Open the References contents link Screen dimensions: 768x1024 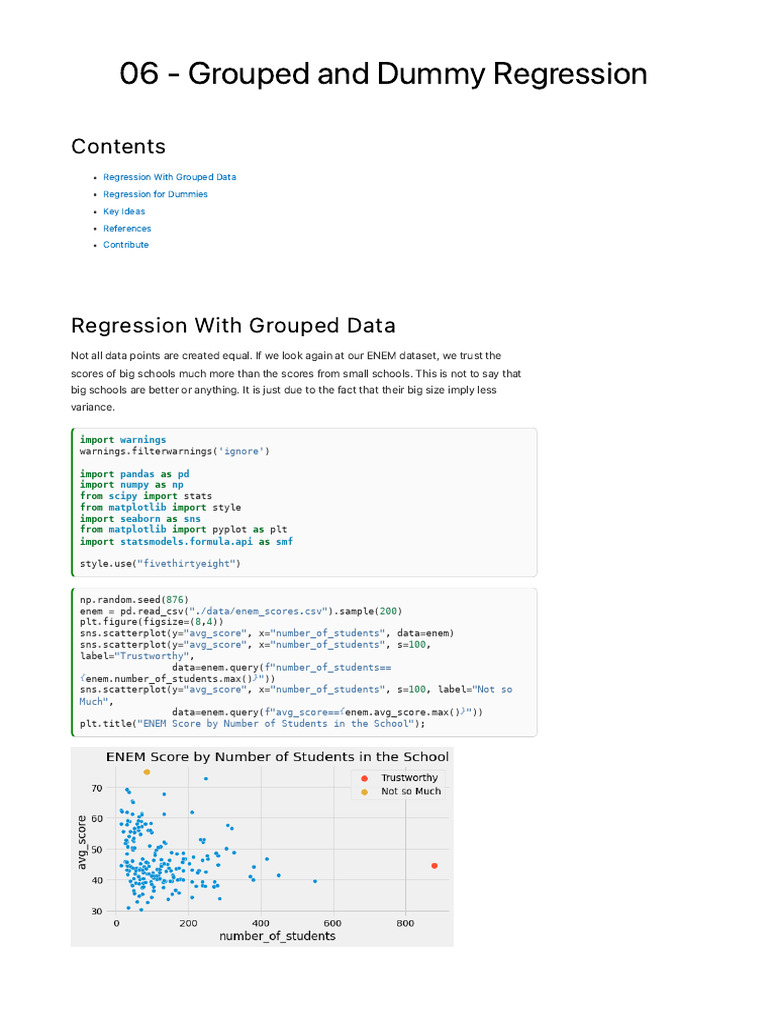[127, 228]
